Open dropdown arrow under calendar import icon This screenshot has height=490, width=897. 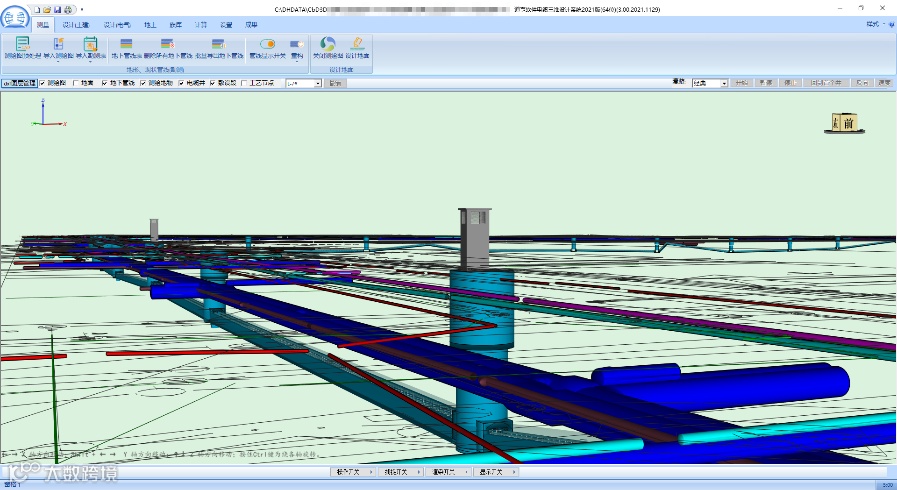point(90,61)
